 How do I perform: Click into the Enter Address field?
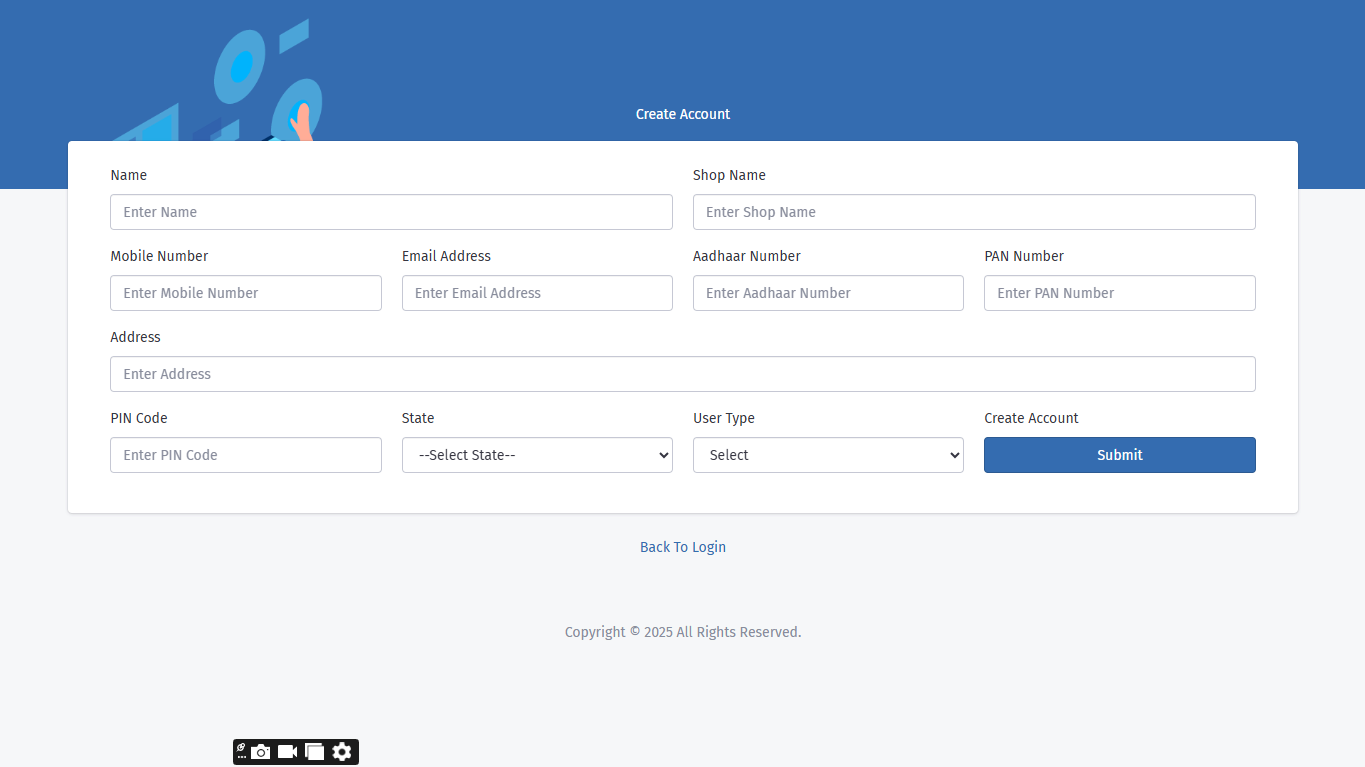click(683, 374)
